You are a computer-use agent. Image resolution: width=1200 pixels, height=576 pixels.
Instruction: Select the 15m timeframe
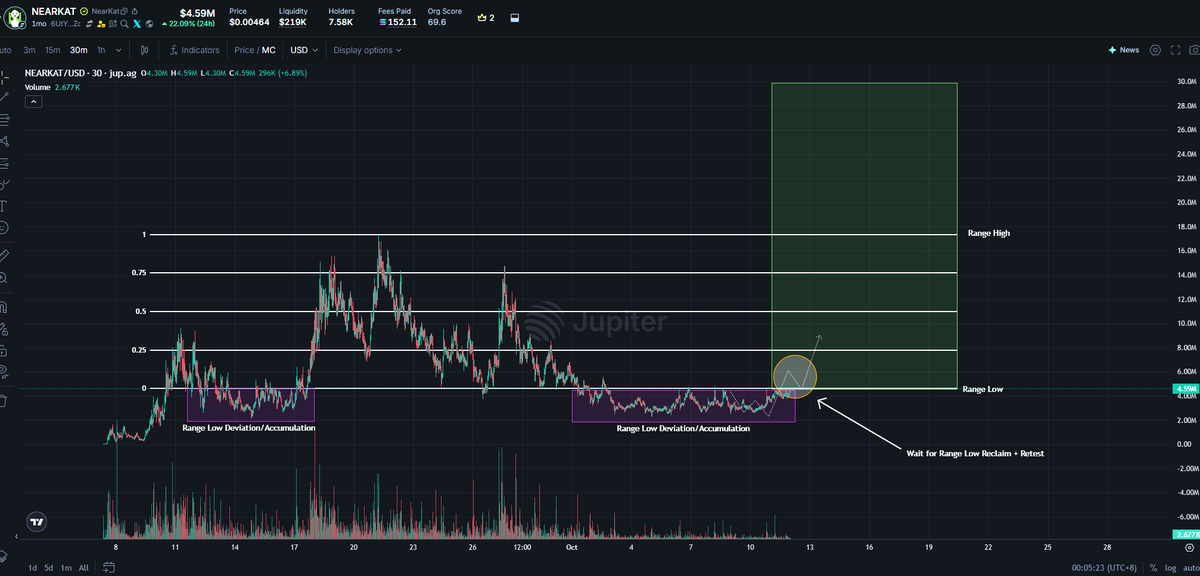point(53,49)
